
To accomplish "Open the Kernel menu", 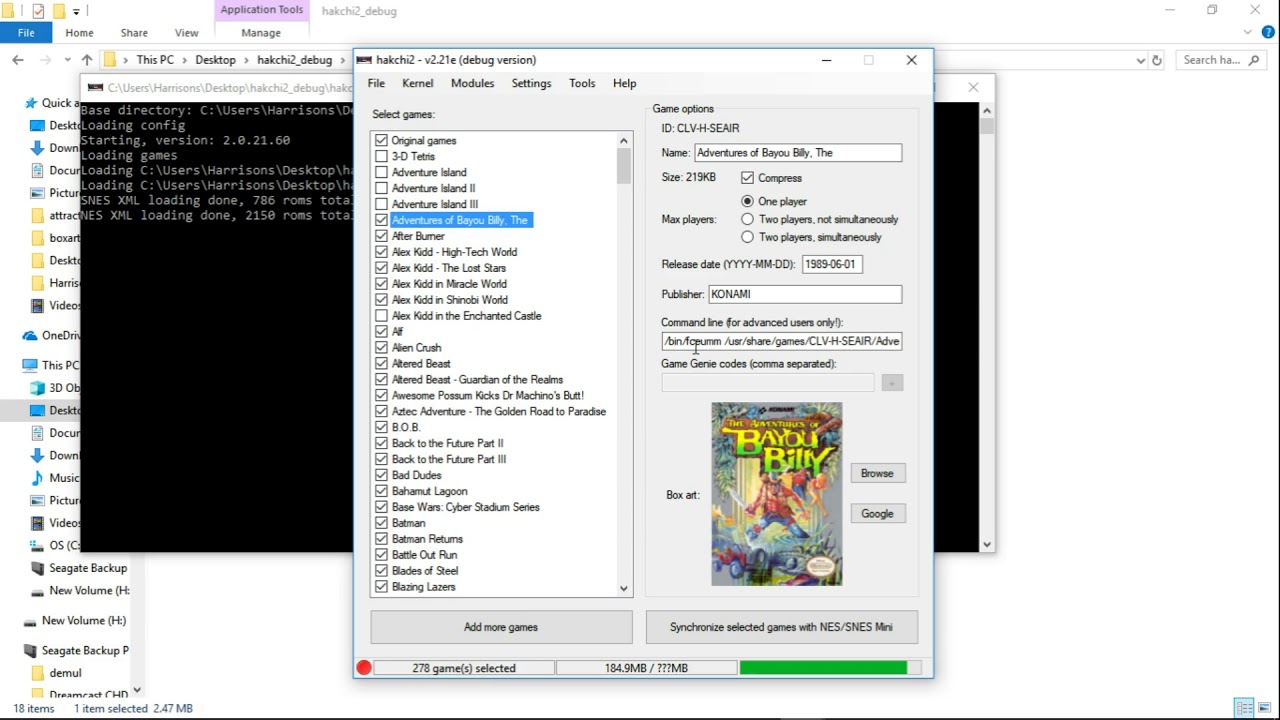I will 417,84.
